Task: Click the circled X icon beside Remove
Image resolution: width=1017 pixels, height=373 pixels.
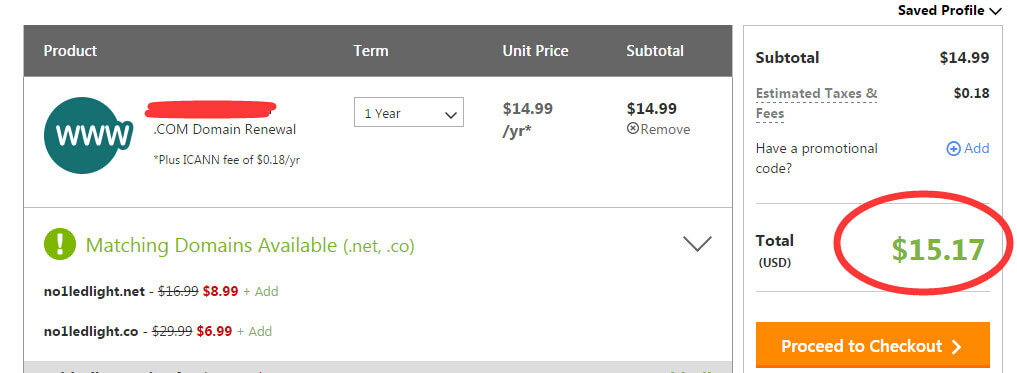Action: 633,129
